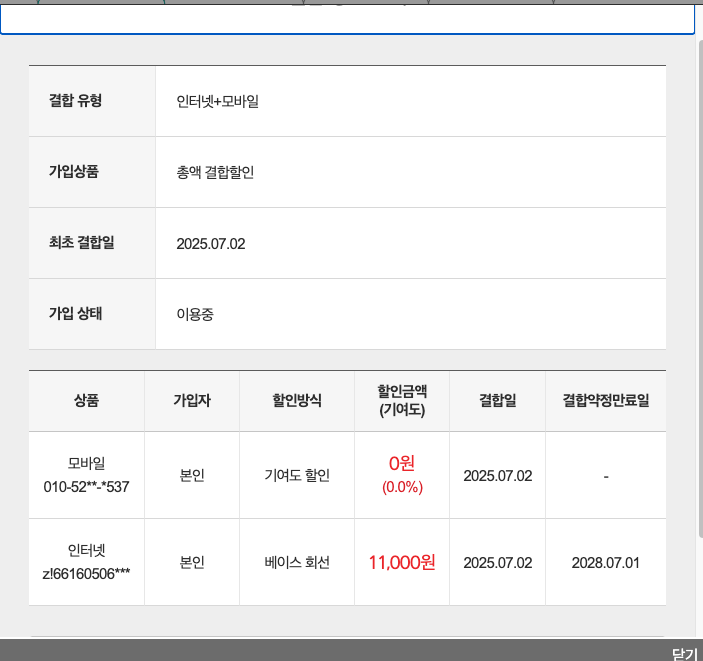Viewport: 703px width, 661px height.
Task: Select the 이용중 status value
Action: point(195,314)
